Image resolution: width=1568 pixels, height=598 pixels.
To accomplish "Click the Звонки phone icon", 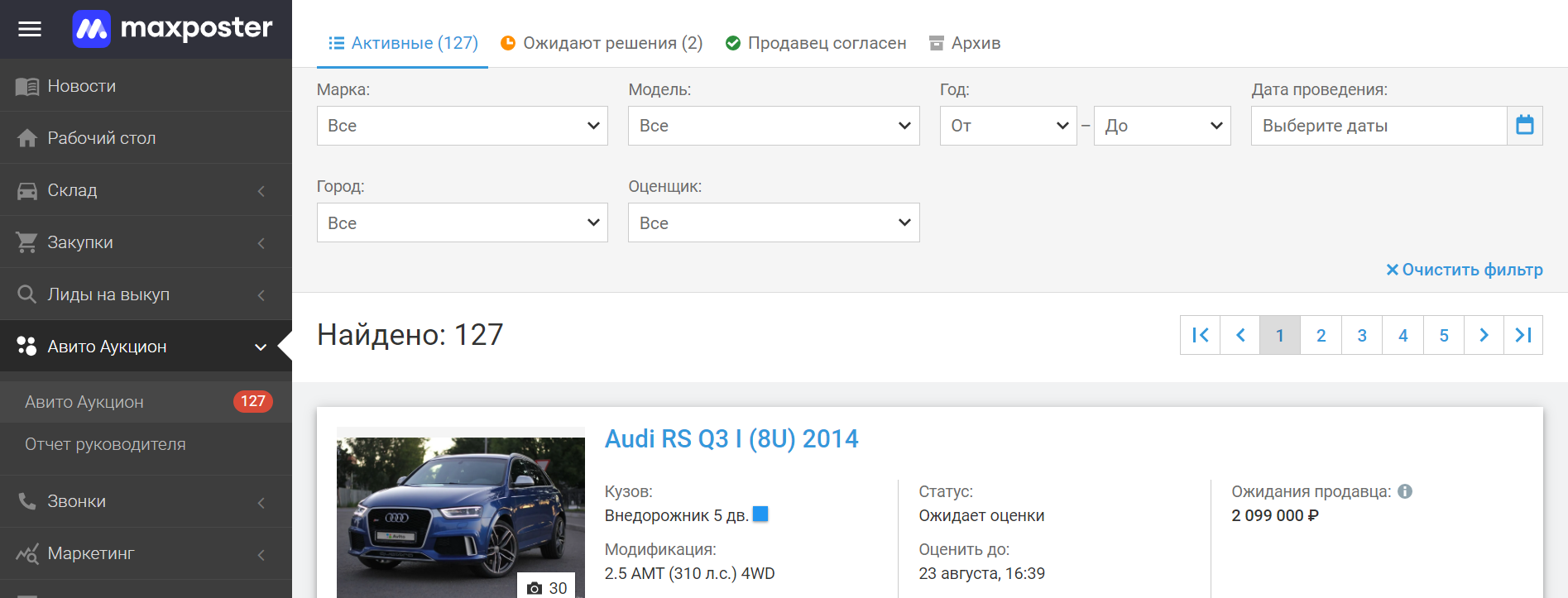I will [x=27, y=501].
